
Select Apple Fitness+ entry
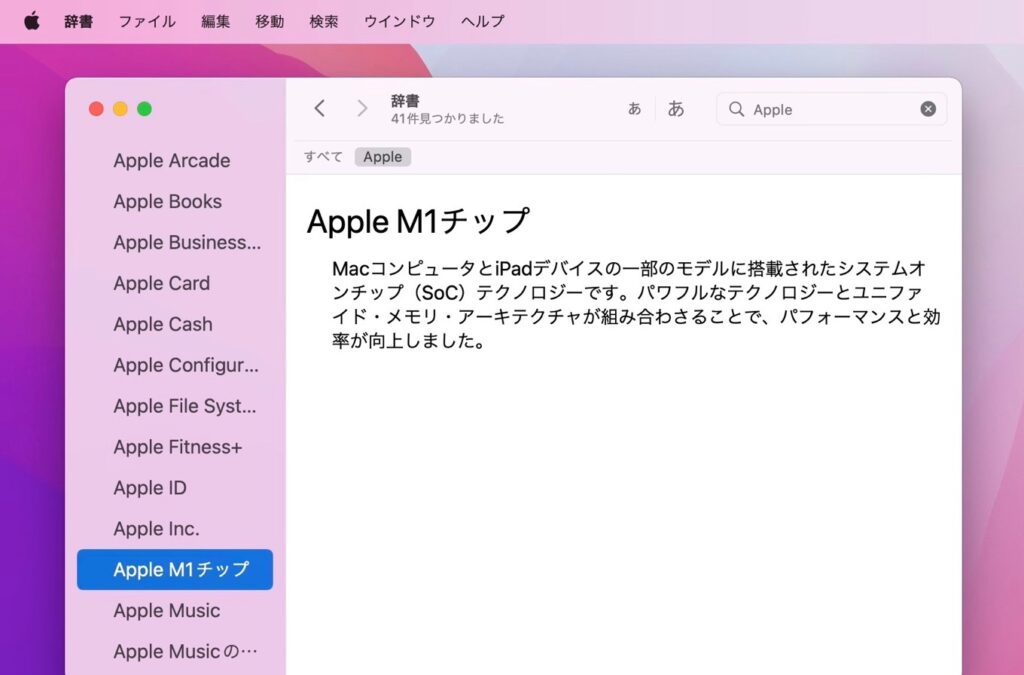(178, 447)
